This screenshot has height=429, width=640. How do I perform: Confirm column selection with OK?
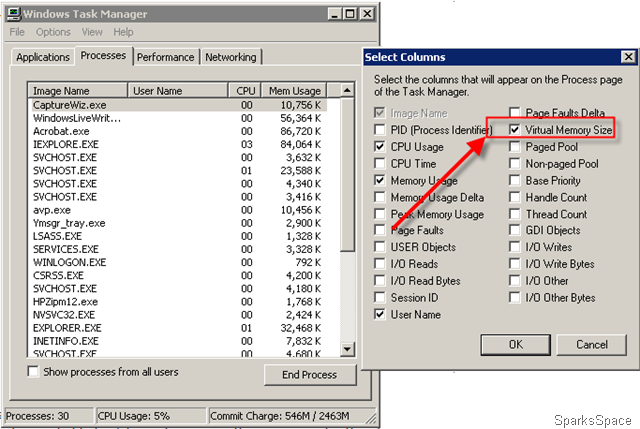click(x=516, y=345)
